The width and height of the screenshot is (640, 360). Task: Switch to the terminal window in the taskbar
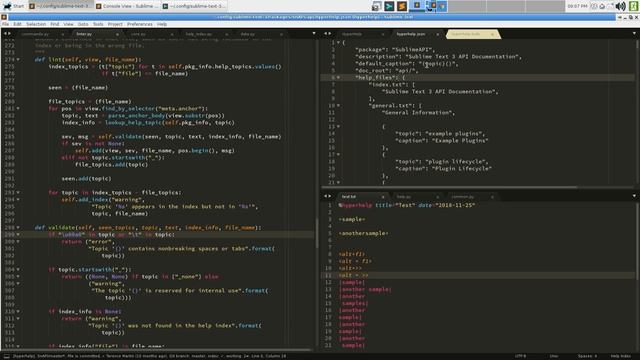[193, 6]
